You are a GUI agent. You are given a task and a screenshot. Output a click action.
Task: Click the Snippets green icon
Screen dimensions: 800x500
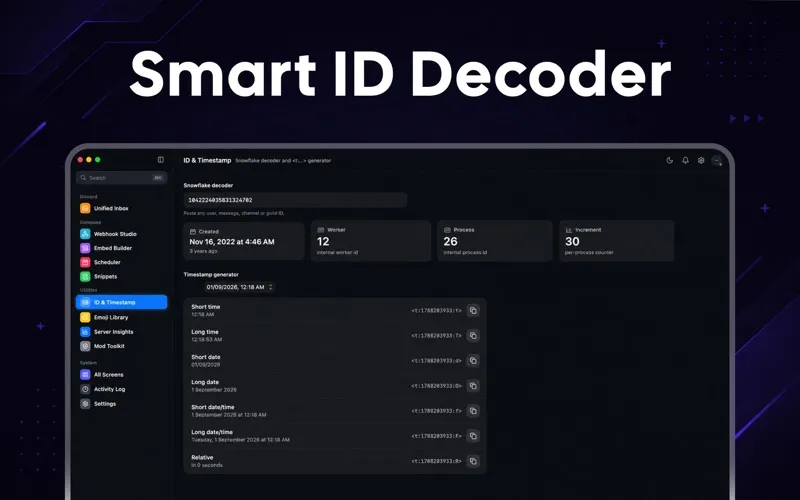pyautogui.click(x=85, y=277)
